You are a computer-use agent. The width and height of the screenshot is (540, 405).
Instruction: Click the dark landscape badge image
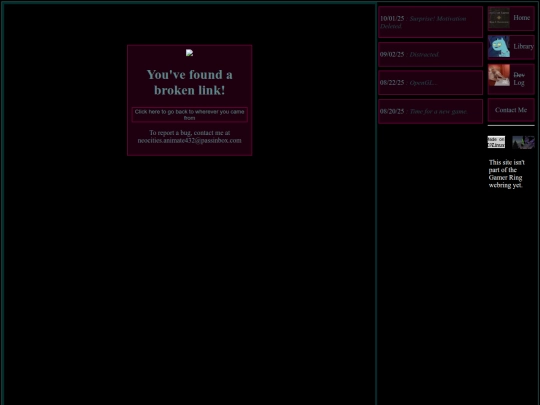[523, 142]
